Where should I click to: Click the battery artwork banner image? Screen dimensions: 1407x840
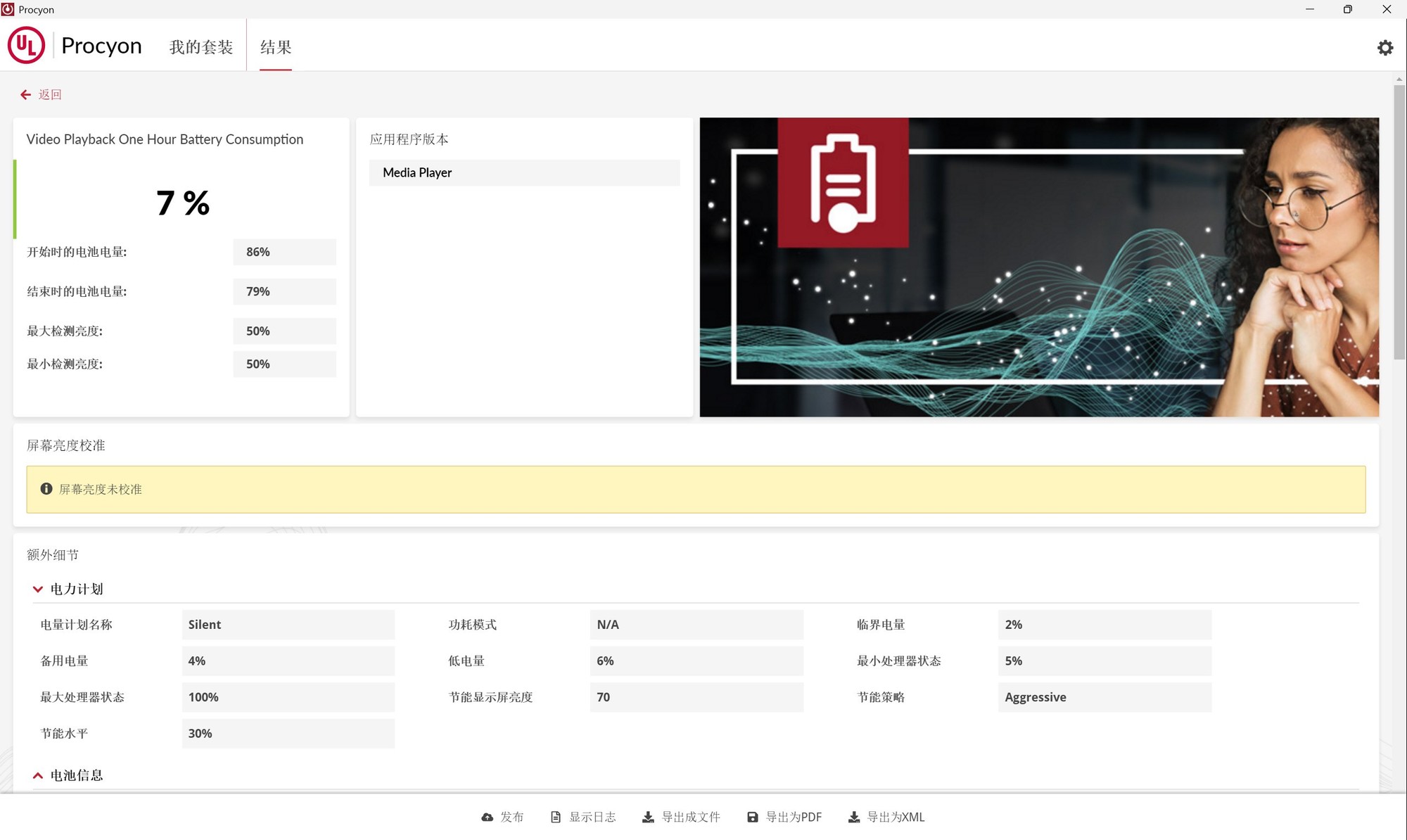(x=1039, y=267)
